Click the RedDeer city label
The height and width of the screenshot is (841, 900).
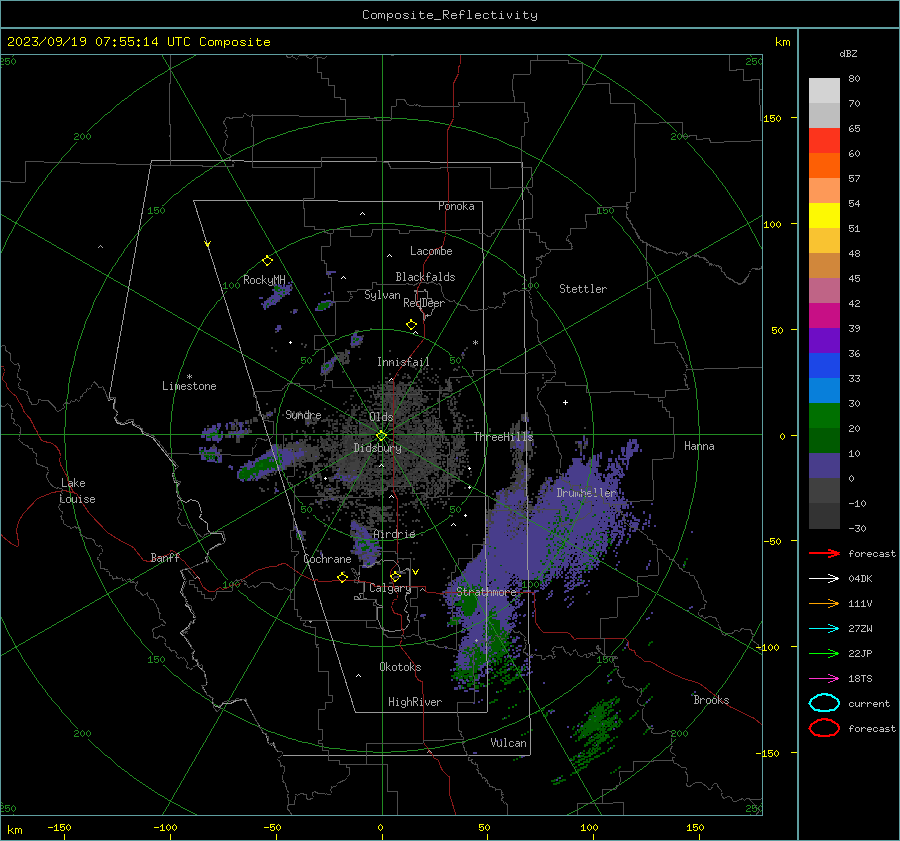tap(424, 303)
